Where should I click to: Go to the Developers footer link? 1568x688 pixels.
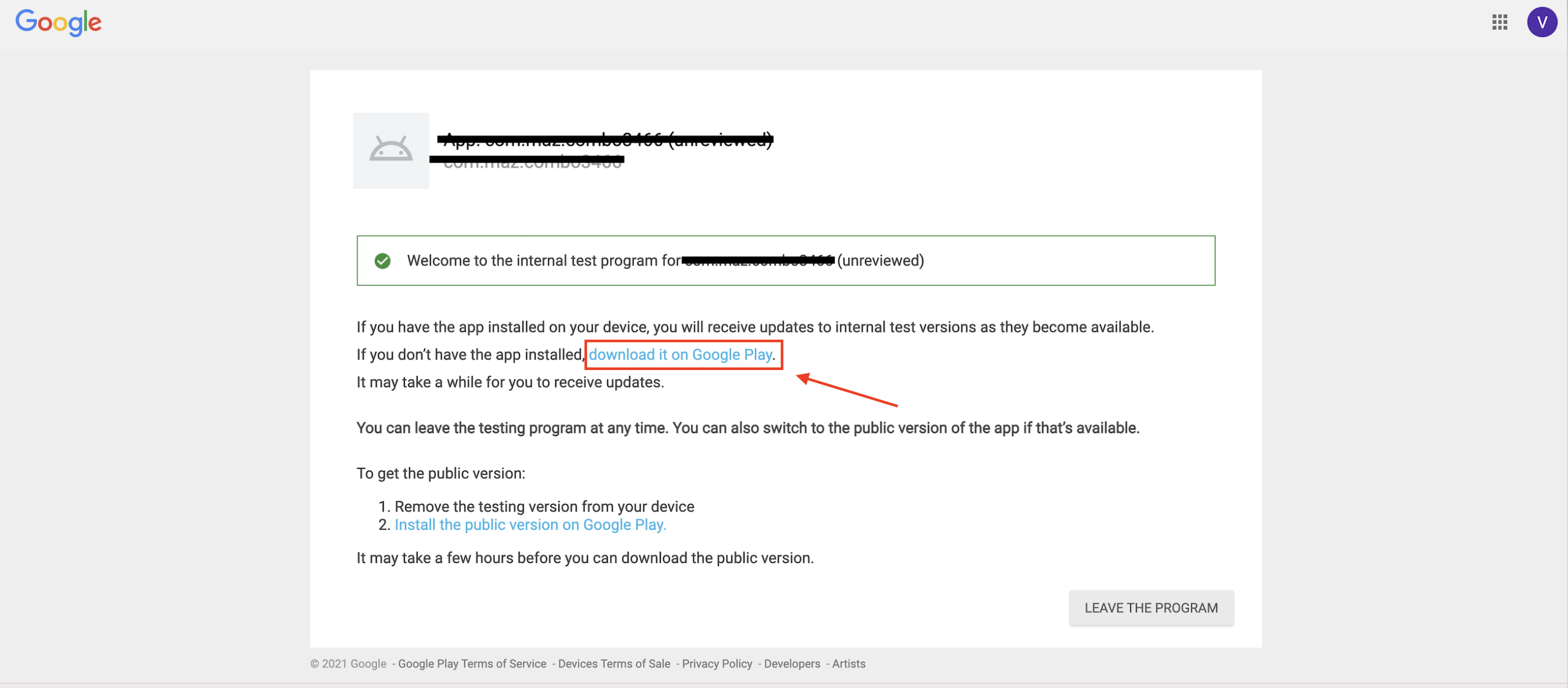tap(791, 664)
